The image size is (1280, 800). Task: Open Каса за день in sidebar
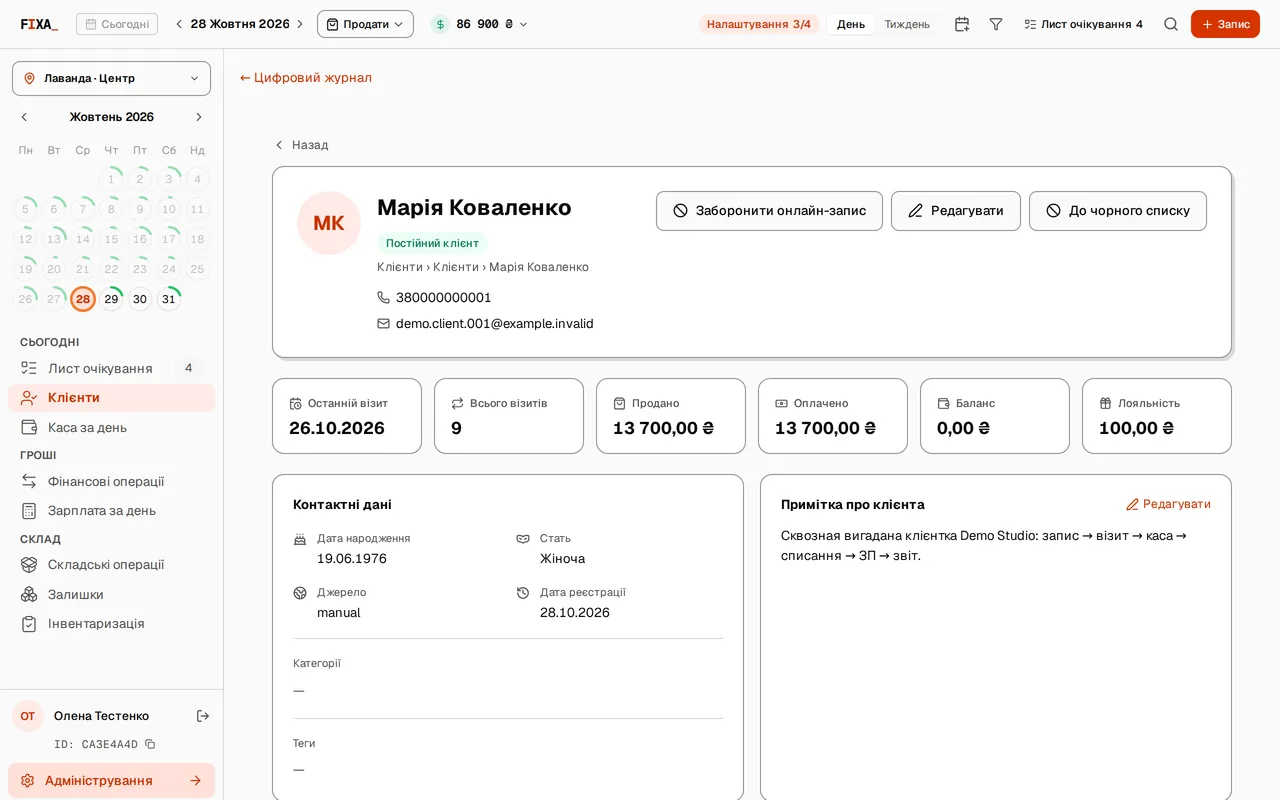pos(111,427)
